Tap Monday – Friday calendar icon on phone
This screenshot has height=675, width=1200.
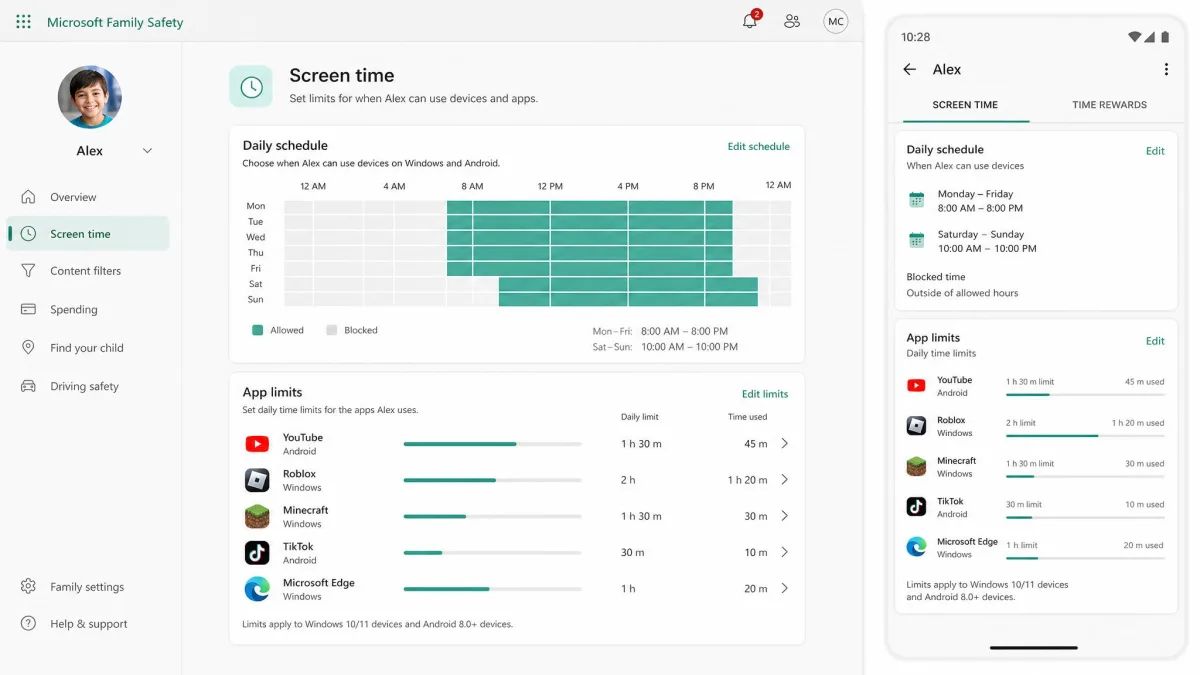pyautogui.click(x=916, y=200)
